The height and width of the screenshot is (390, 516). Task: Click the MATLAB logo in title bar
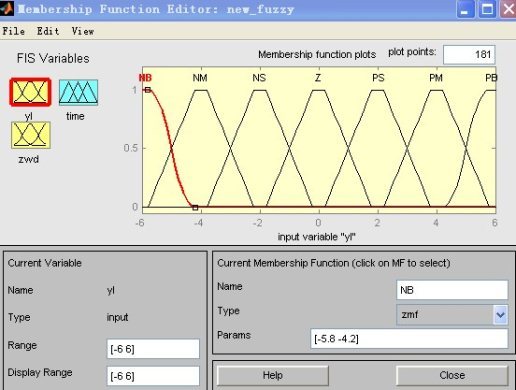pos(7,8)
